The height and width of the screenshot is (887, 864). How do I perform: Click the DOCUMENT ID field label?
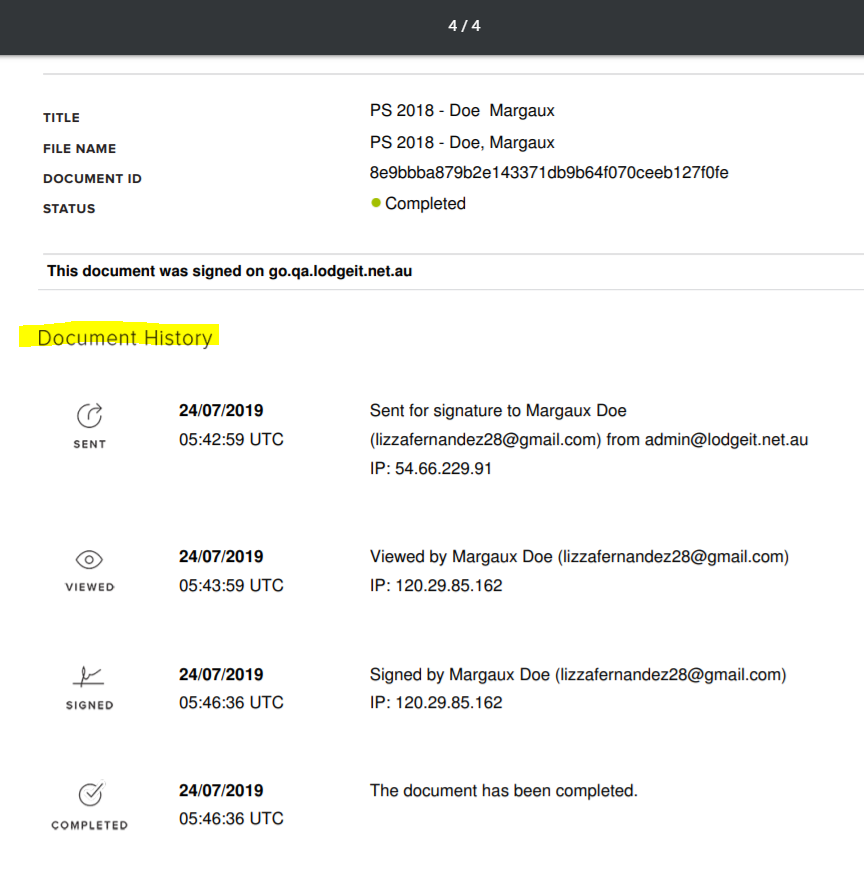tap(92, 178)
